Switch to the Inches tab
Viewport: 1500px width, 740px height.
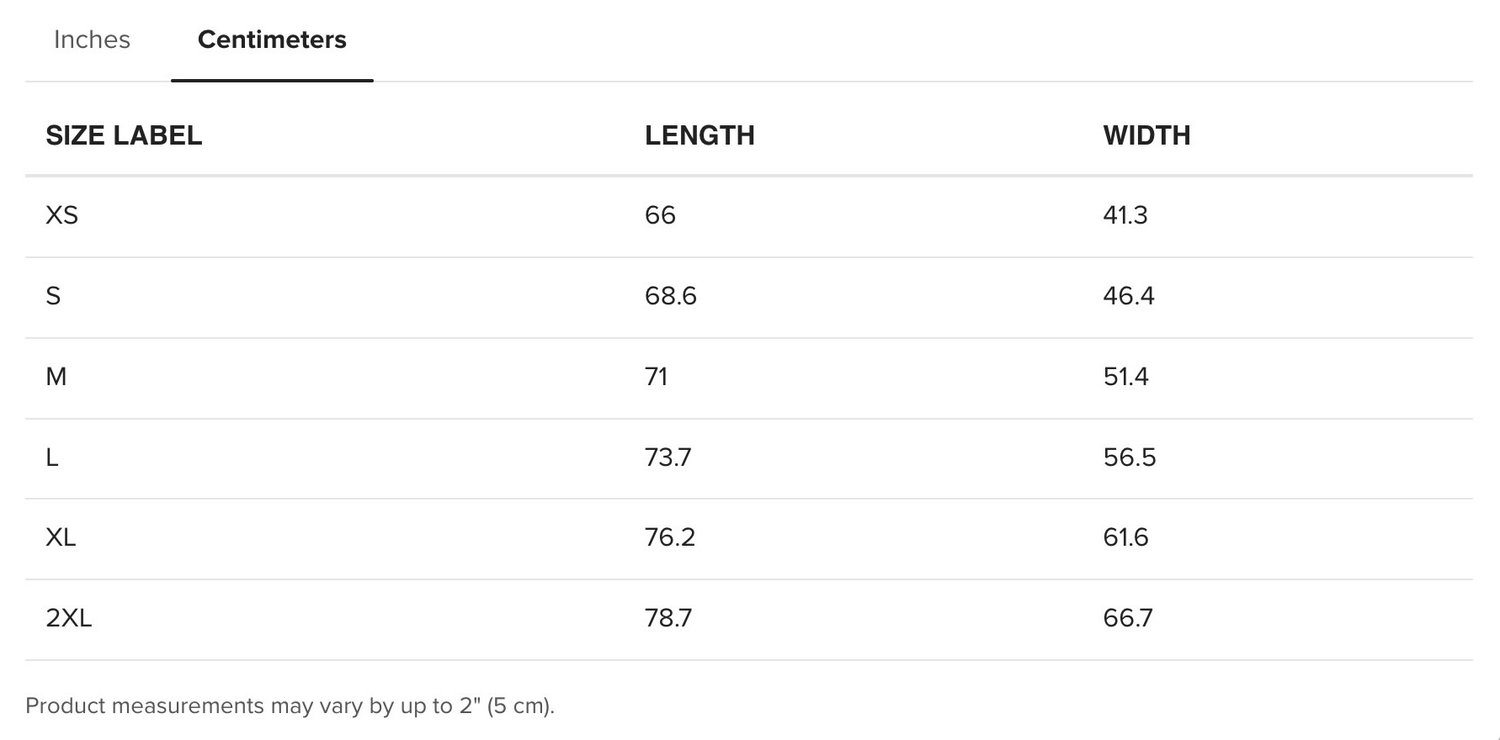point(92,40)
